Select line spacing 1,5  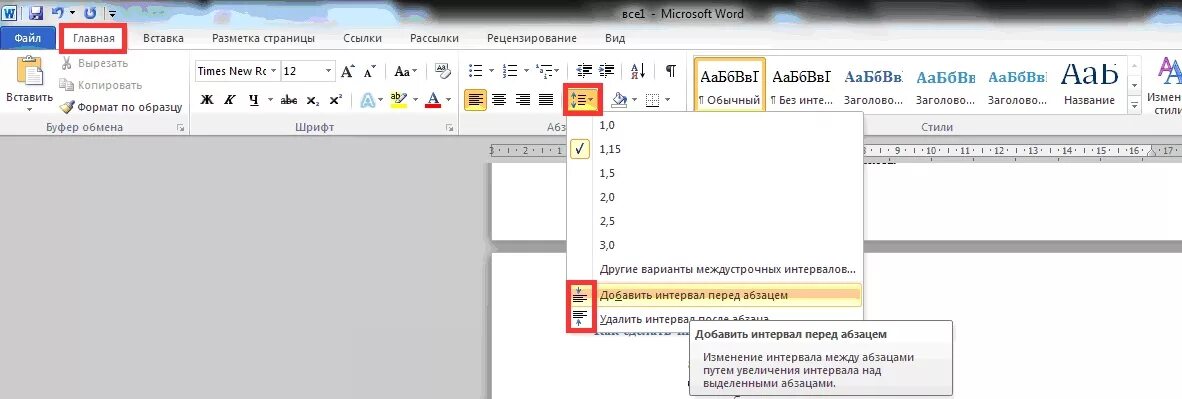[714, 173]
